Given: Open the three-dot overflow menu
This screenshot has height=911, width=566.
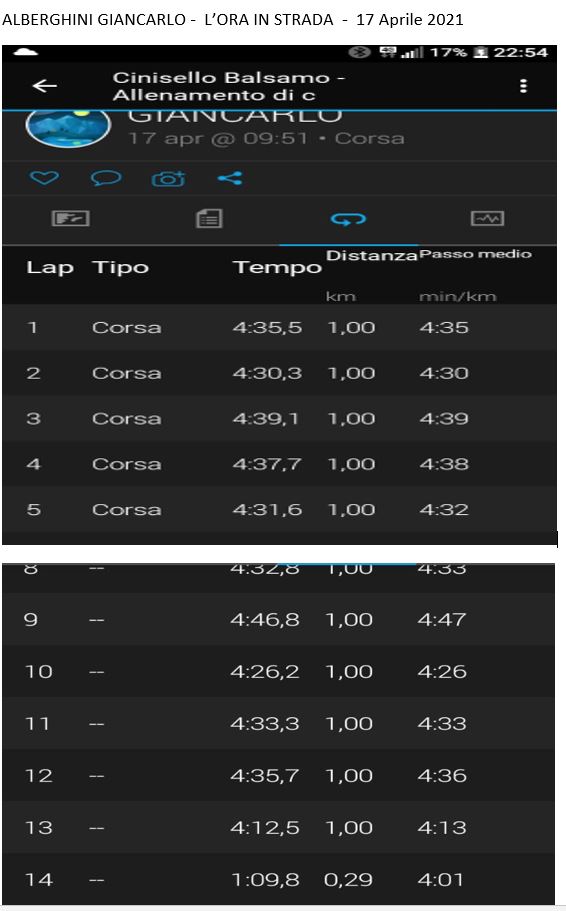Looking at the screenshot, I should pos(523,86).
